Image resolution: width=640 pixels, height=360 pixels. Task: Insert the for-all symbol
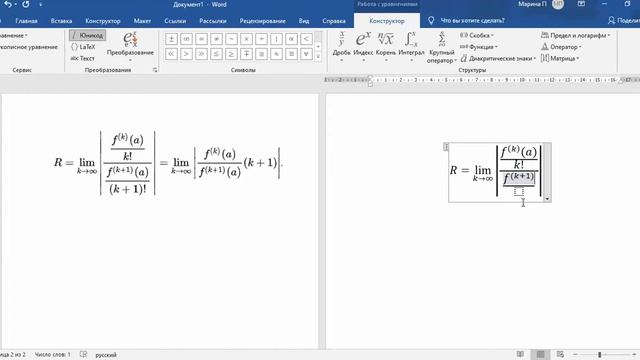[x=307, y=54]
